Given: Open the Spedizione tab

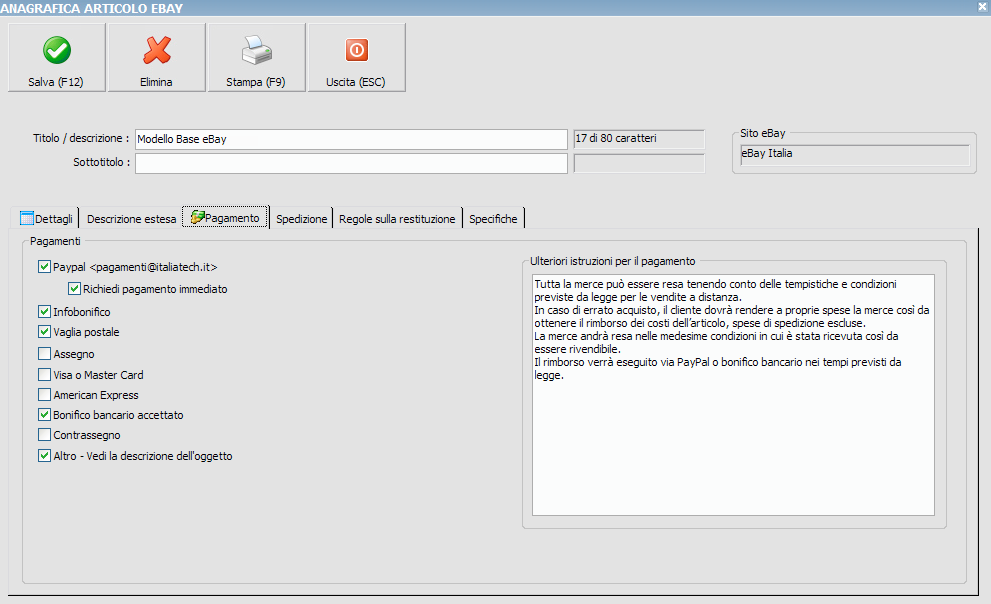Looking at the screenshot, I should coord(301,219).
